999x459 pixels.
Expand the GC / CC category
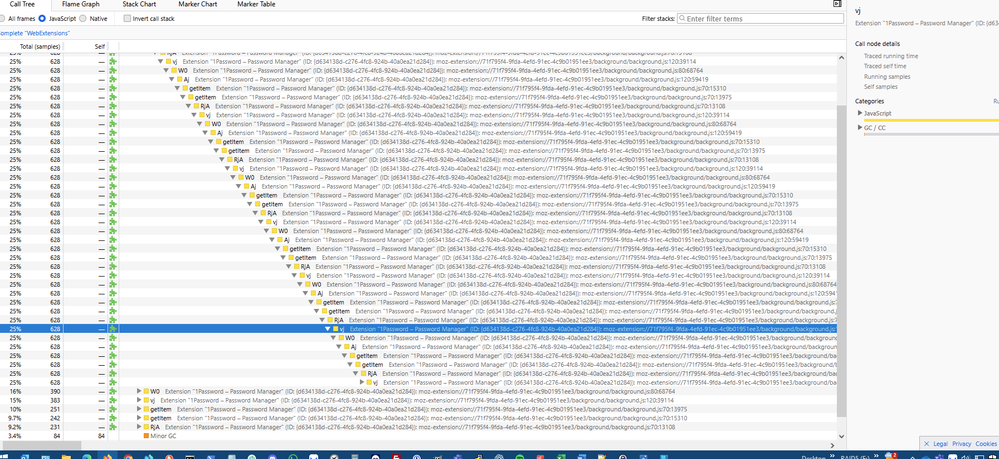click(859, 127)
